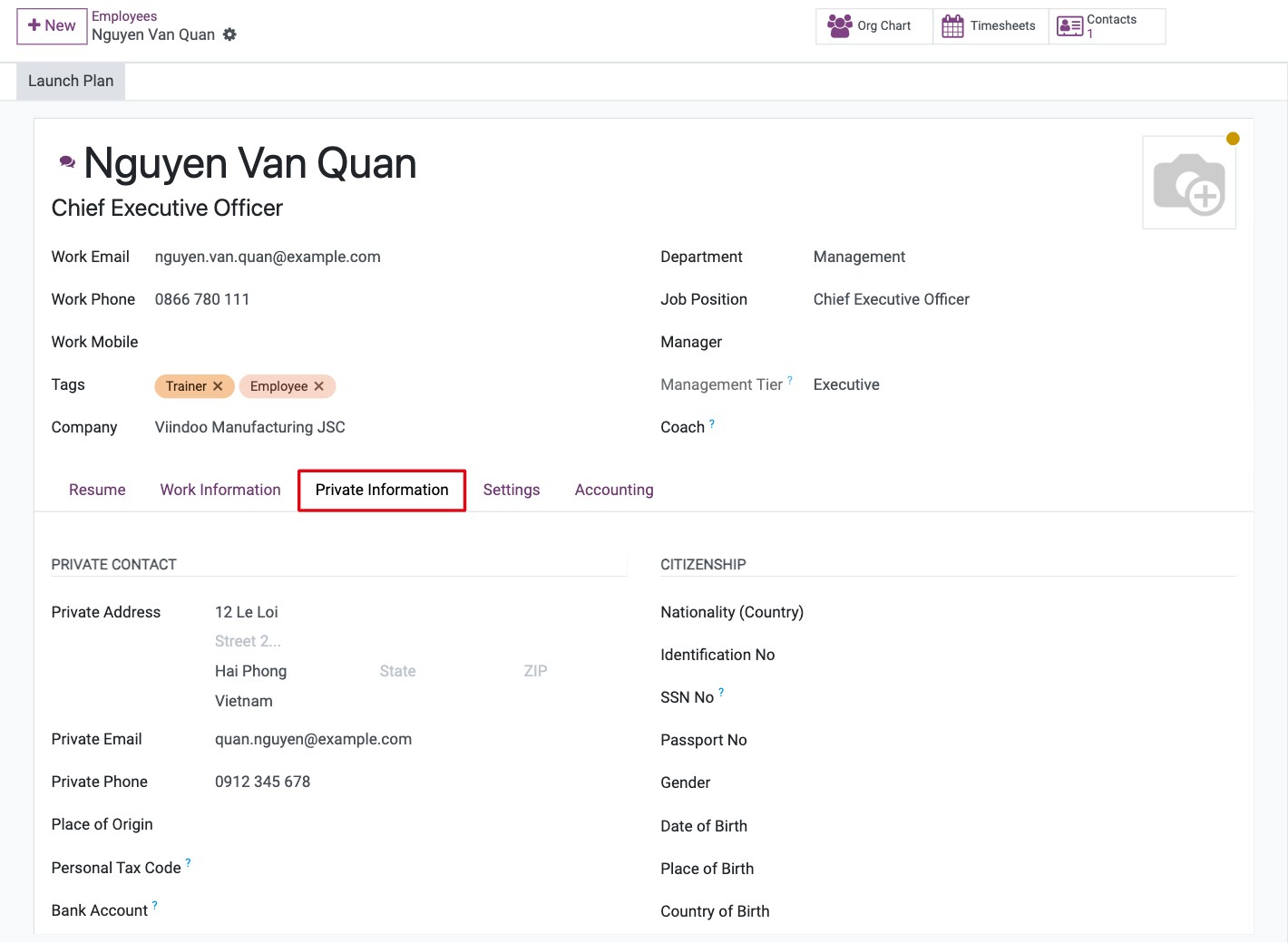Open the Department dropdown showing Management

click(x=1024, y=258)
